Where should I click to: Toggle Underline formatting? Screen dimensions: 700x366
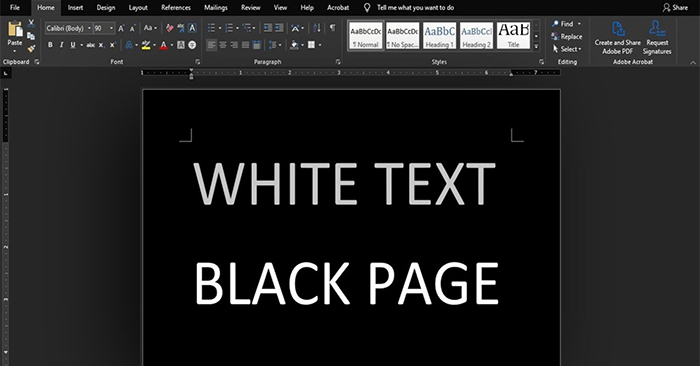tap(73, 45)
